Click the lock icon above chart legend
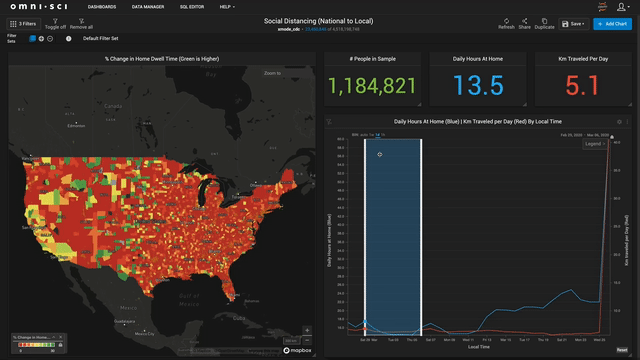The width and height of the screenshot is (640, 360). click(612, 138)
